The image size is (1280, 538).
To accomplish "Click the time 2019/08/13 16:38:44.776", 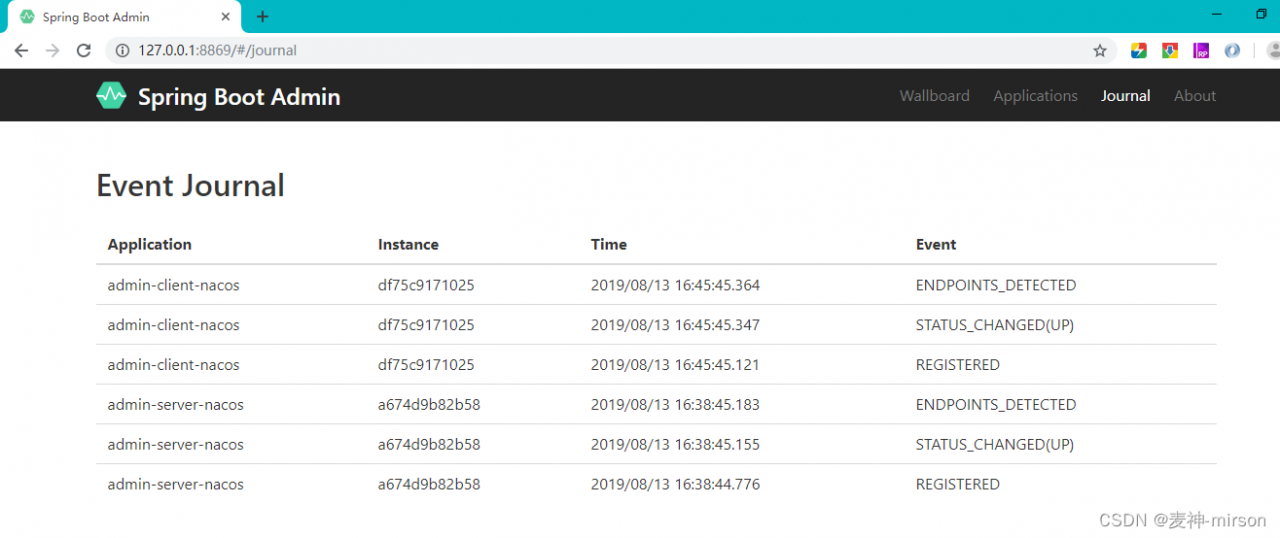I will [675, 484].
